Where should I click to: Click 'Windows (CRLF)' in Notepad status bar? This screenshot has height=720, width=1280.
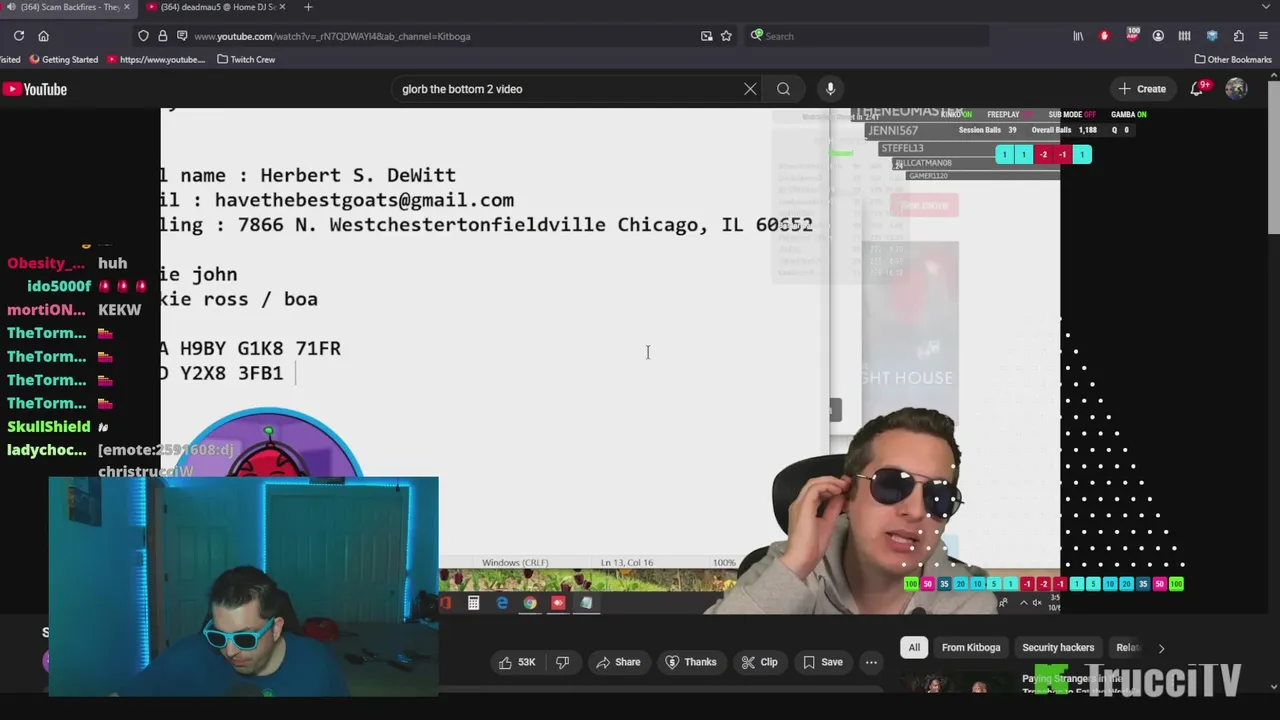coord(515,563)
